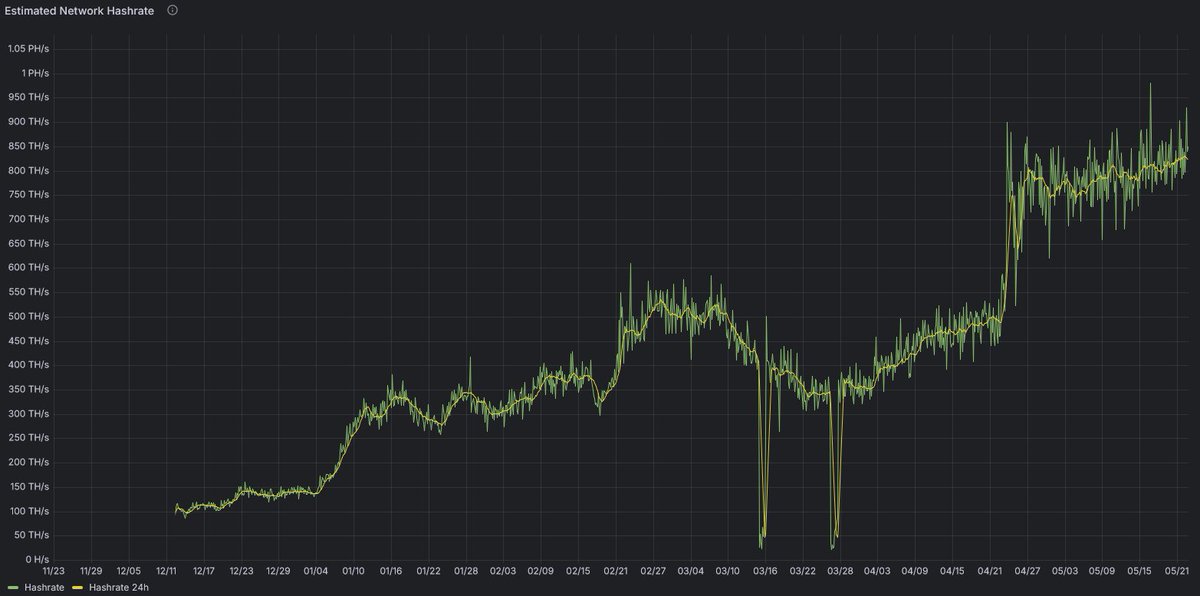
Task: Click the 04/21 date on the x-axis
Action: [991, 571]
